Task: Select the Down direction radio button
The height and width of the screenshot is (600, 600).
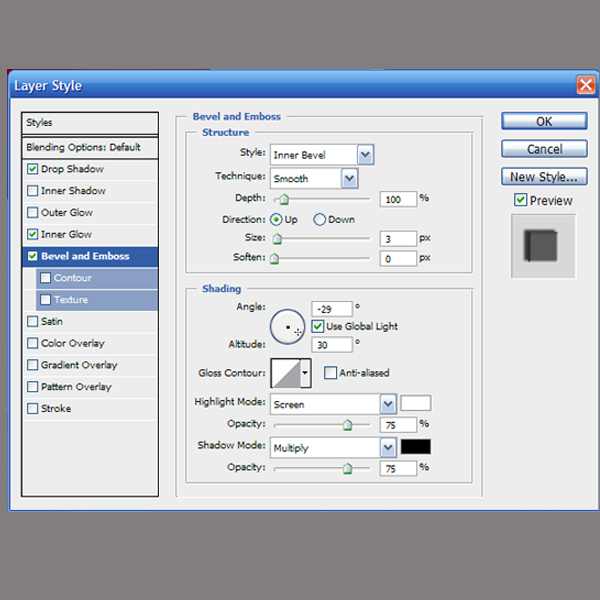Action: 320,219
